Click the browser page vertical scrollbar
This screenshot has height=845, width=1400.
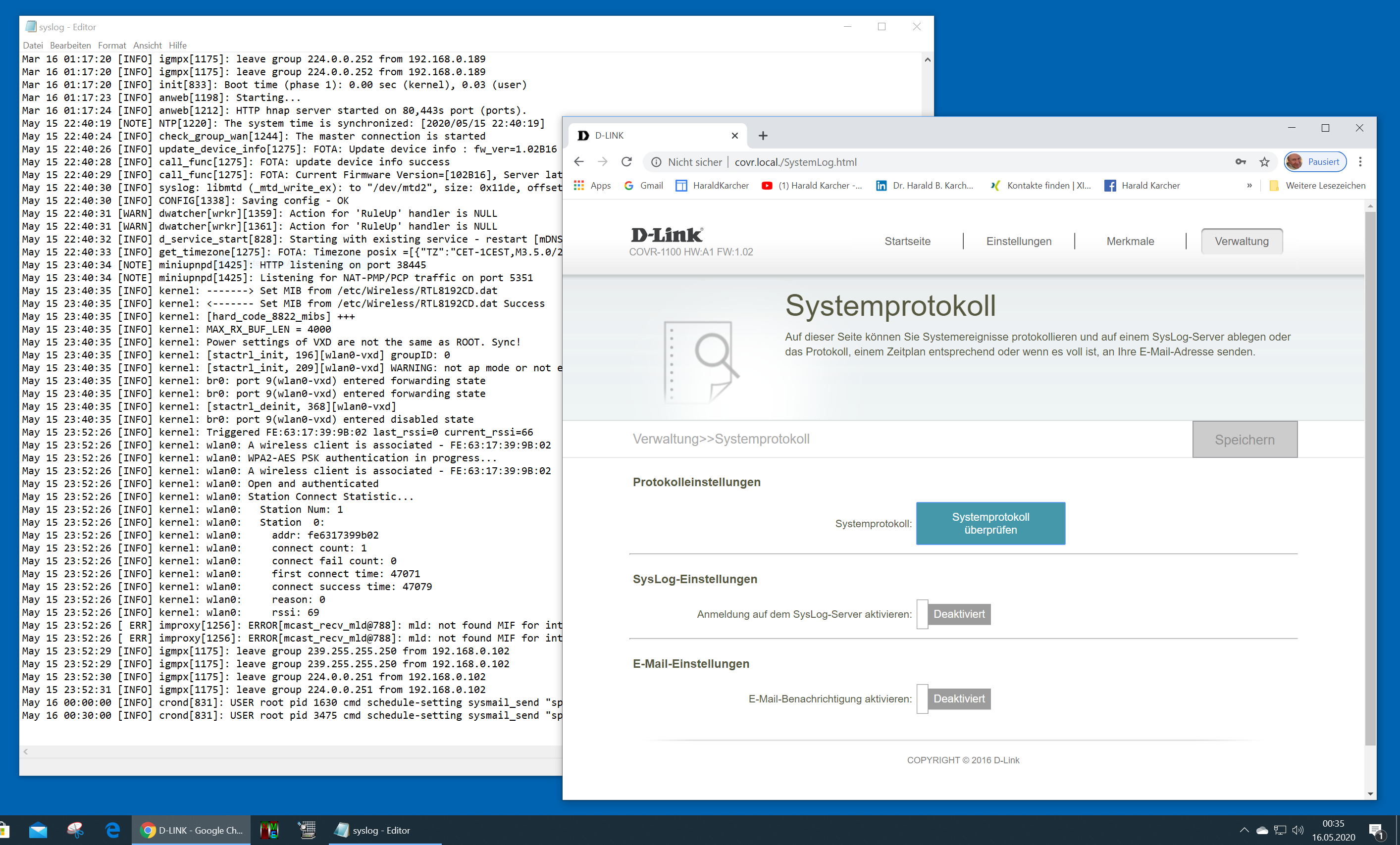coord(1370,477)
